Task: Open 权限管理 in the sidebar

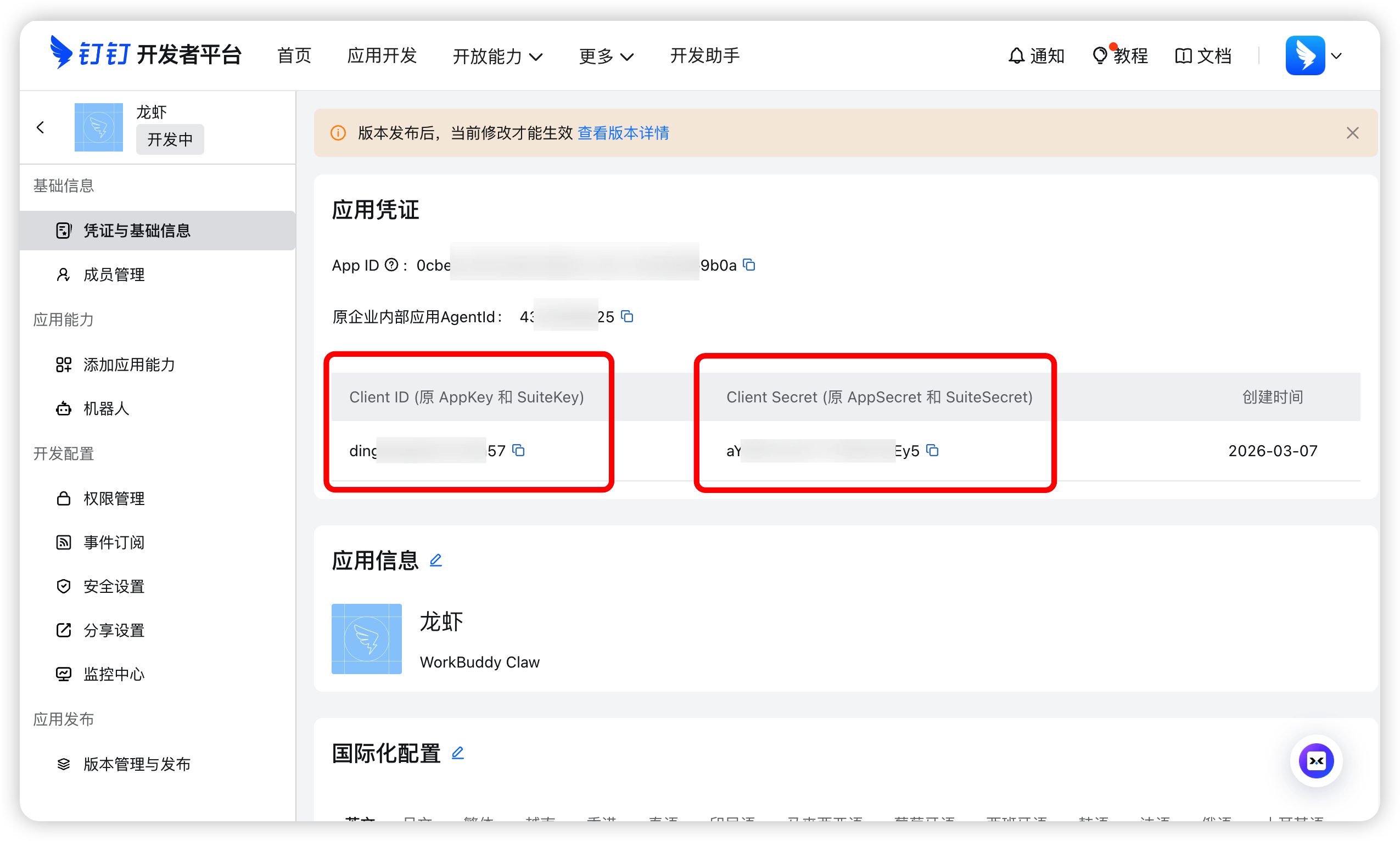Action: point(114,498)
